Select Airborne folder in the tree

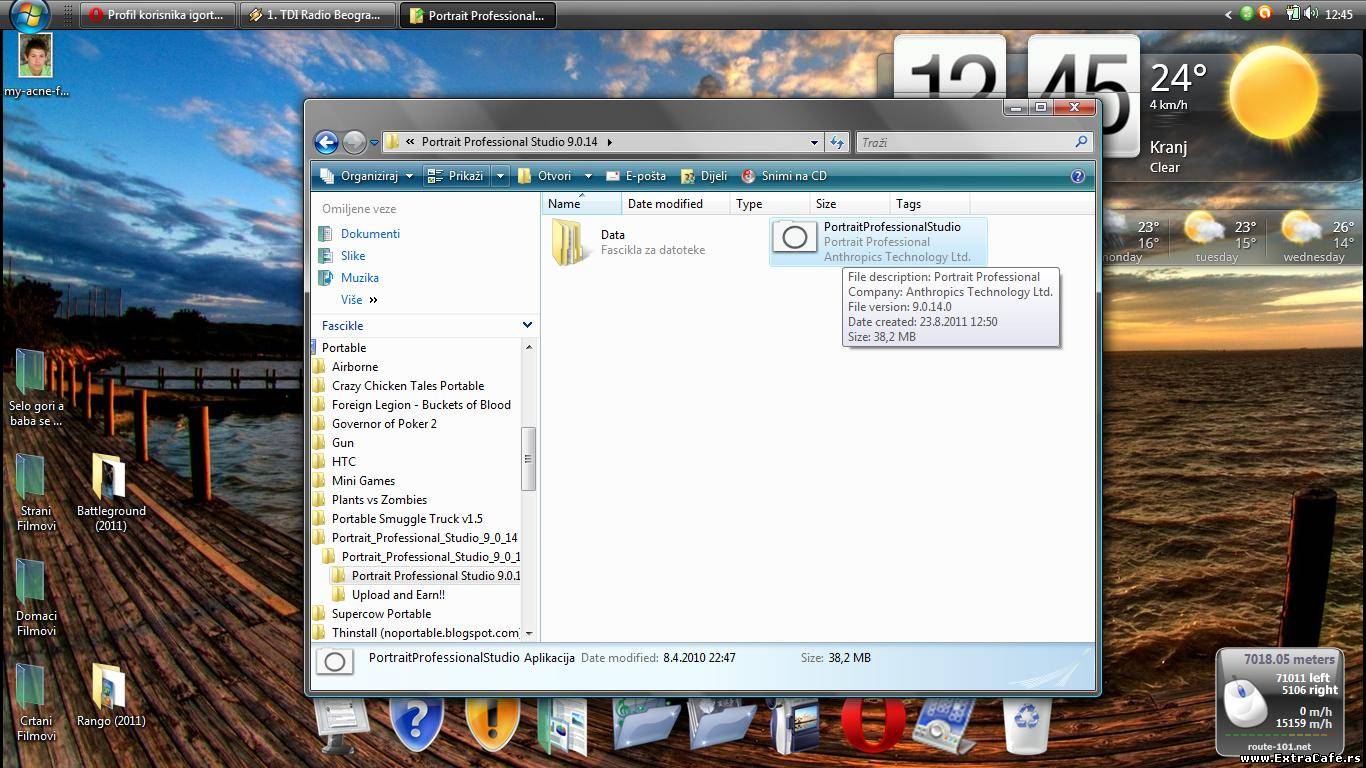tap(355, 367)
